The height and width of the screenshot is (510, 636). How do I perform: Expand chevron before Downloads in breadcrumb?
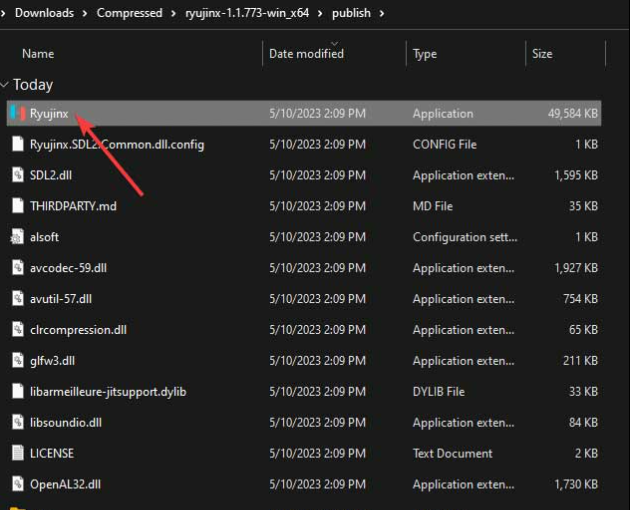click(3, 13)
